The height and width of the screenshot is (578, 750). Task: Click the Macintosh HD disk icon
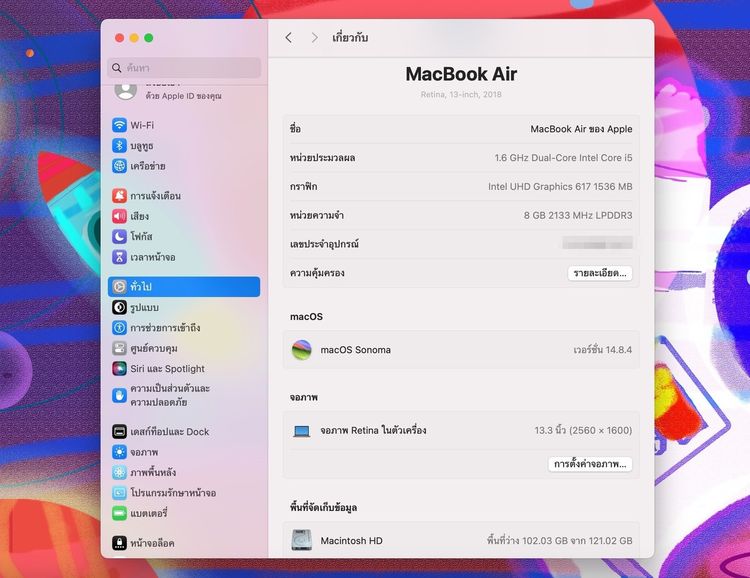302,540
